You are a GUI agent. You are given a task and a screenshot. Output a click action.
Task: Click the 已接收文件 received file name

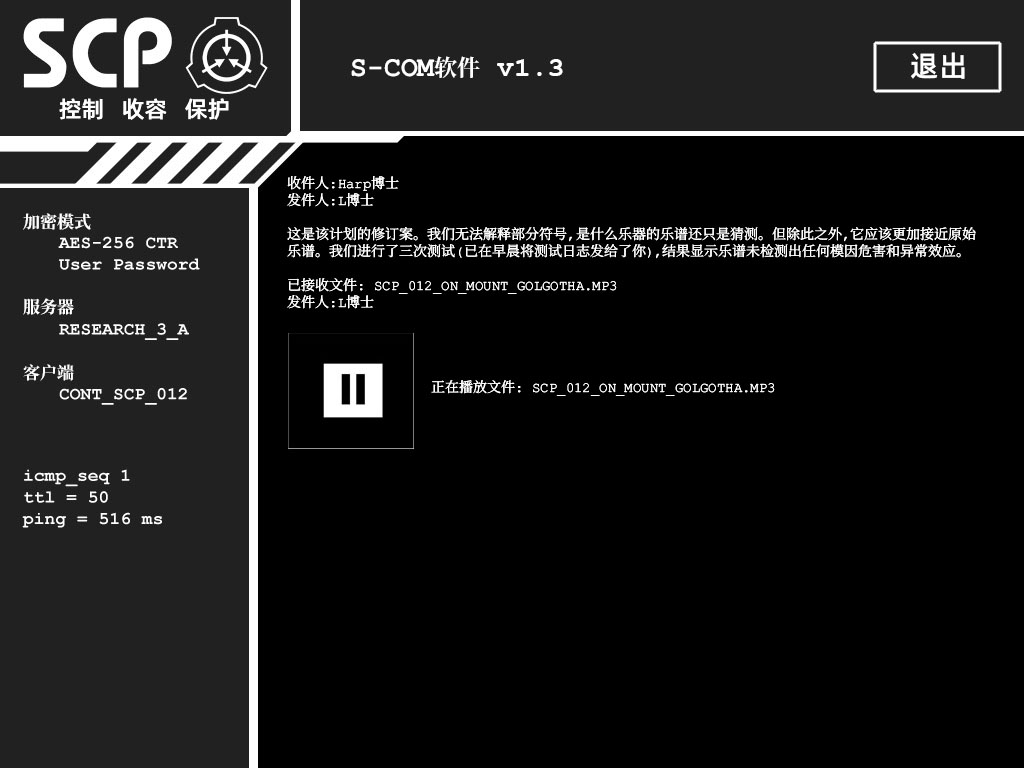tap(452, 285)
